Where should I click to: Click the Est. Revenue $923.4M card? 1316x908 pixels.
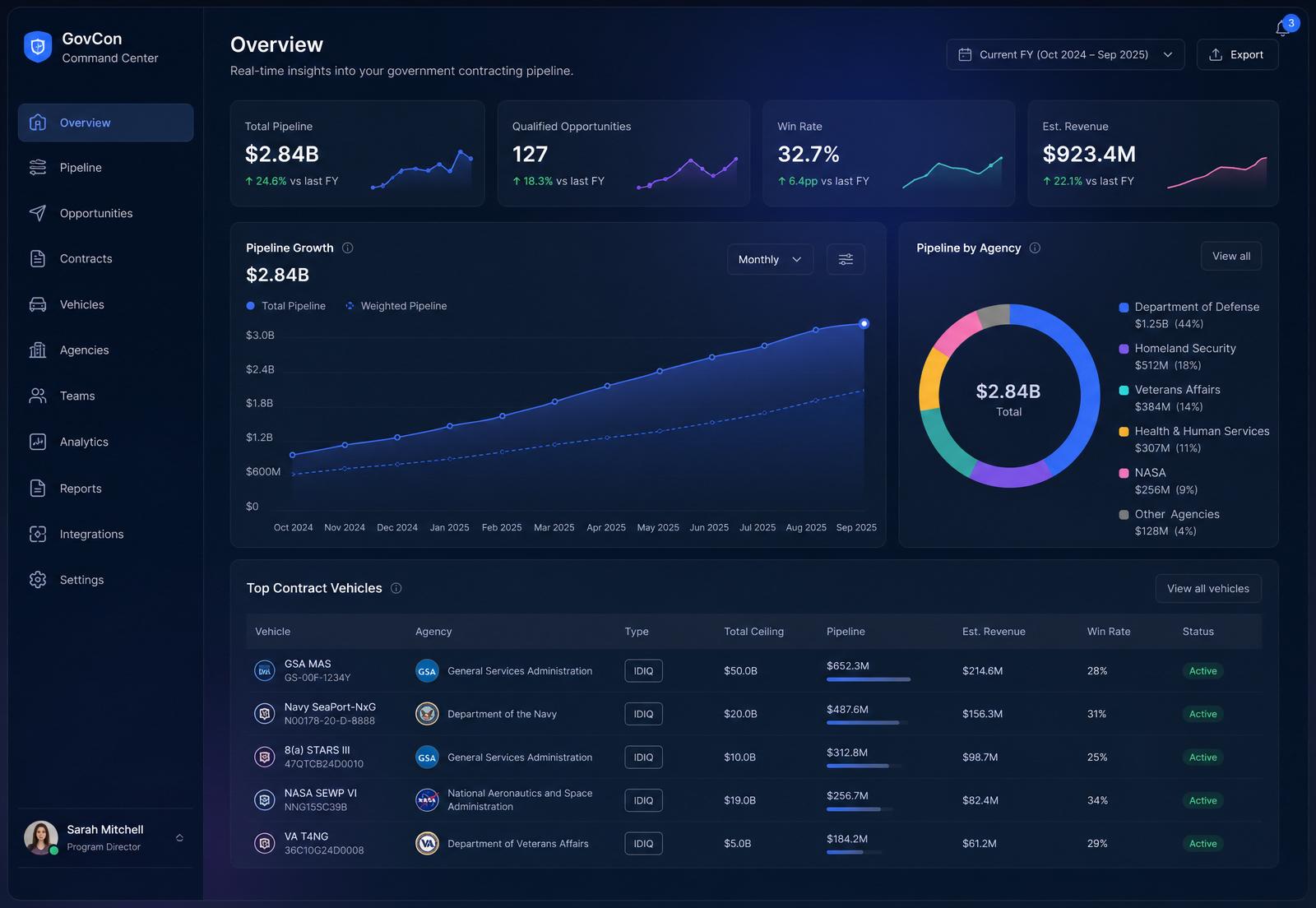(1153, 153)
